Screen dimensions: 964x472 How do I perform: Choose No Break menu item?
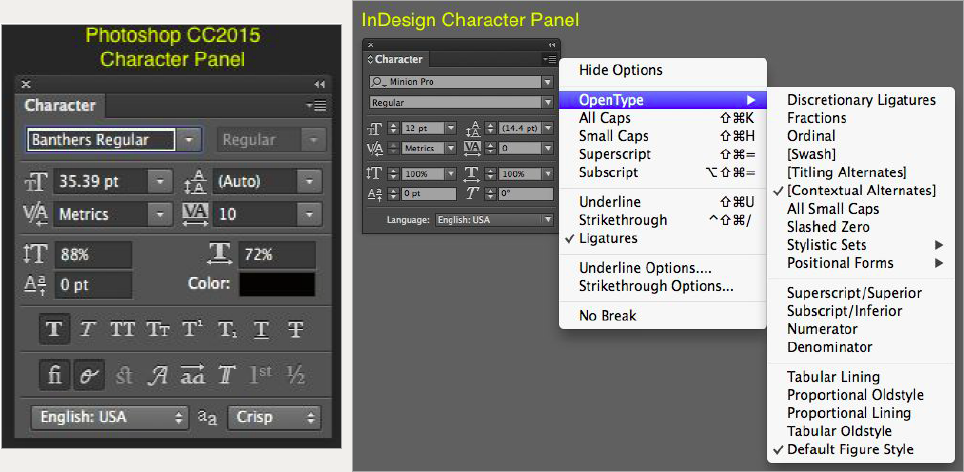point(663,316)
